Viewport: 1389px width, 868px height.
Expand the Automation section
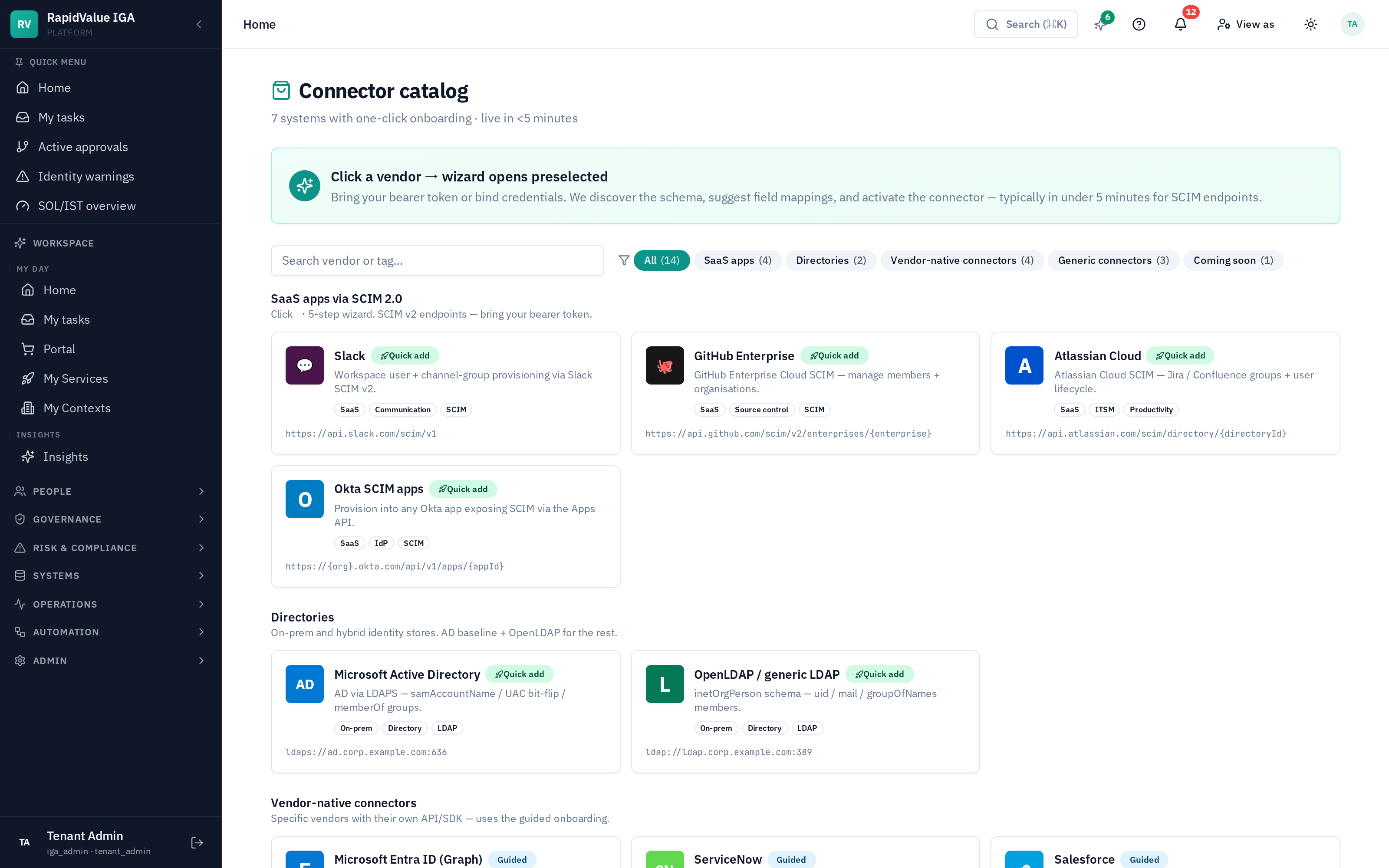[111, 631]
